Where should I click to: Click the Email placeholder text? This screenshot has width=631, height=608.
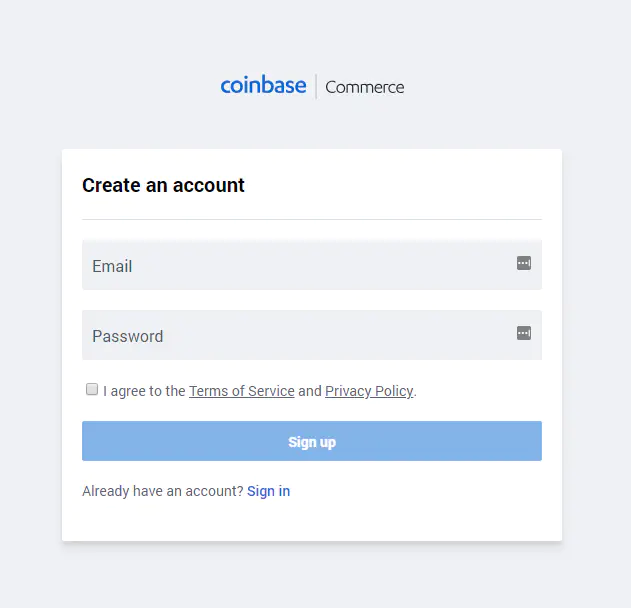pos(112,266)
